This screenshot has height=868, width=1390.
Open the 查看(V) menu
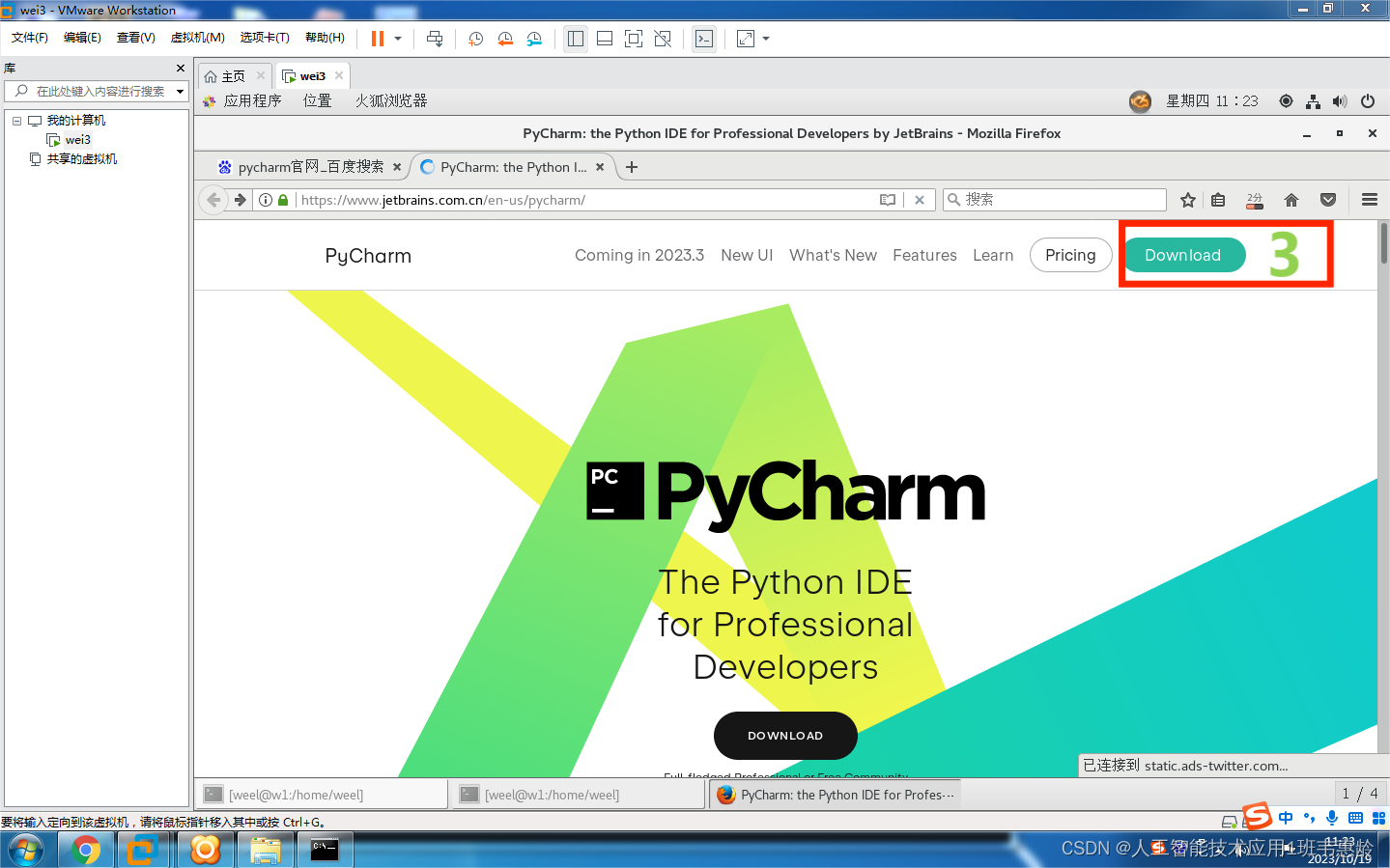pos(136,38)
